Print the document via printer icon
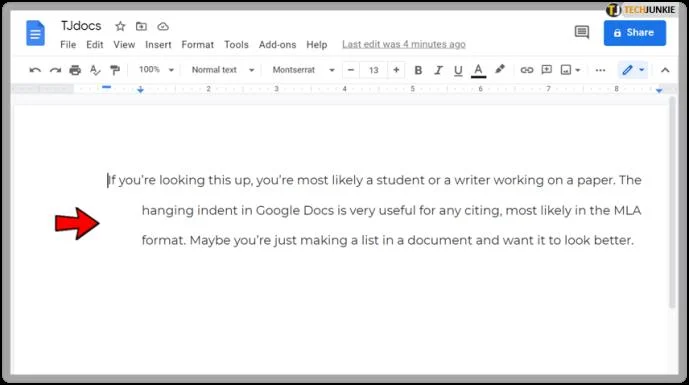The image size is (689, 385). 75,70
